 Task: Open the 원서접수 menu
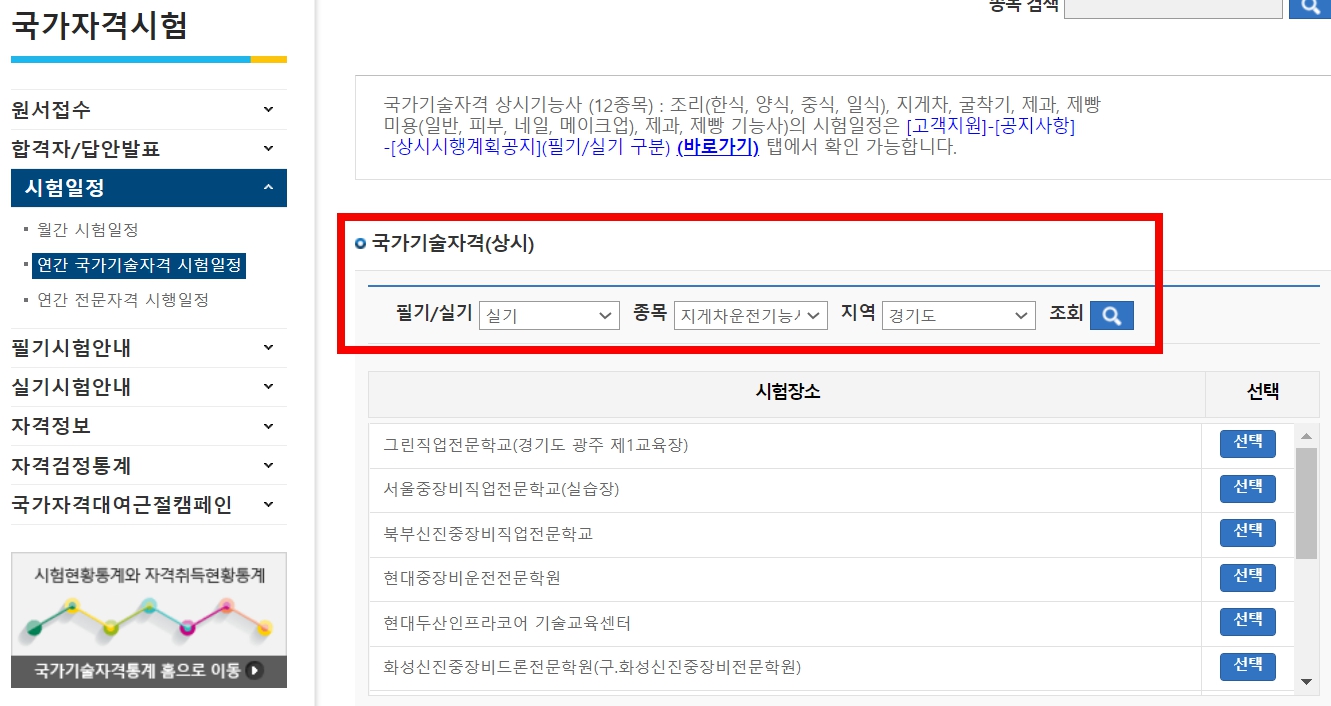tap(149, 109)
